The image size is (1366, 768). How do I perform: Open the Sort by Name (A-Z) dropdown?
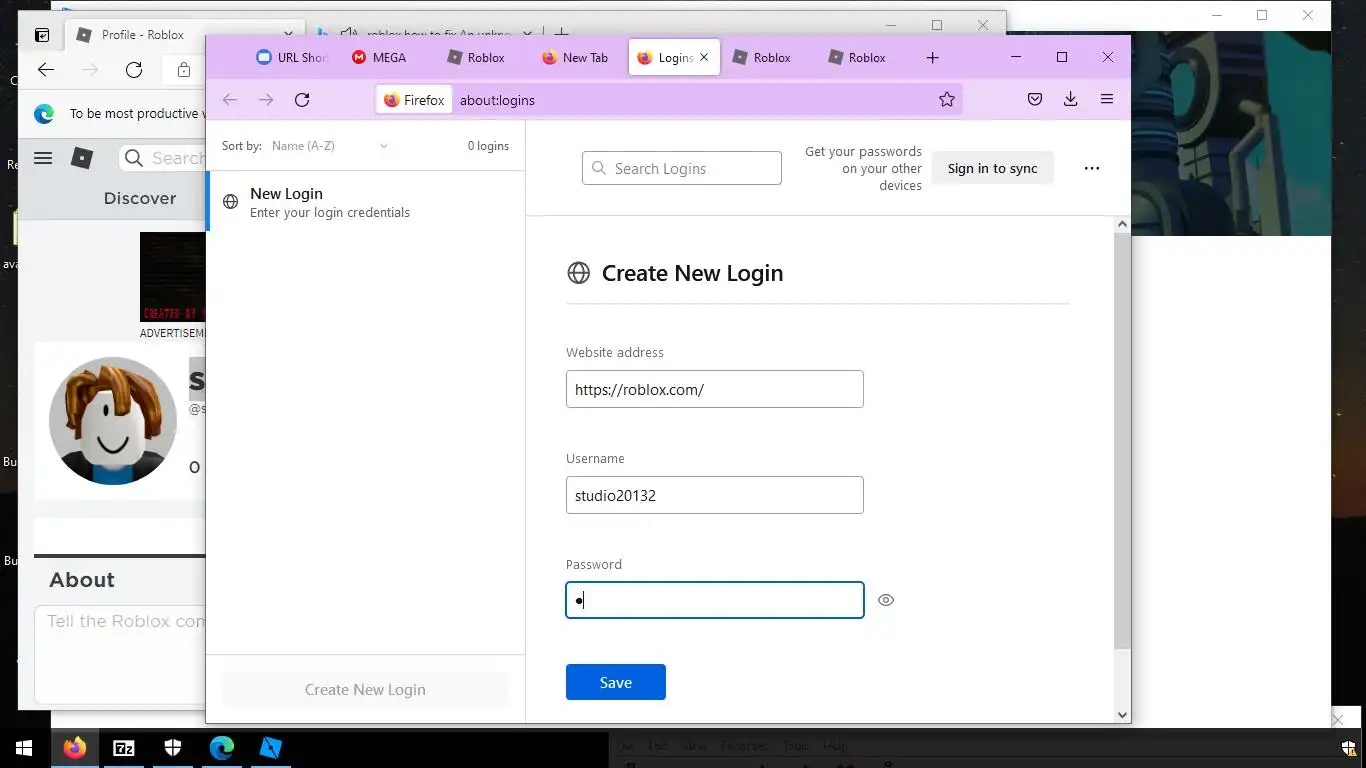point(329,146)
